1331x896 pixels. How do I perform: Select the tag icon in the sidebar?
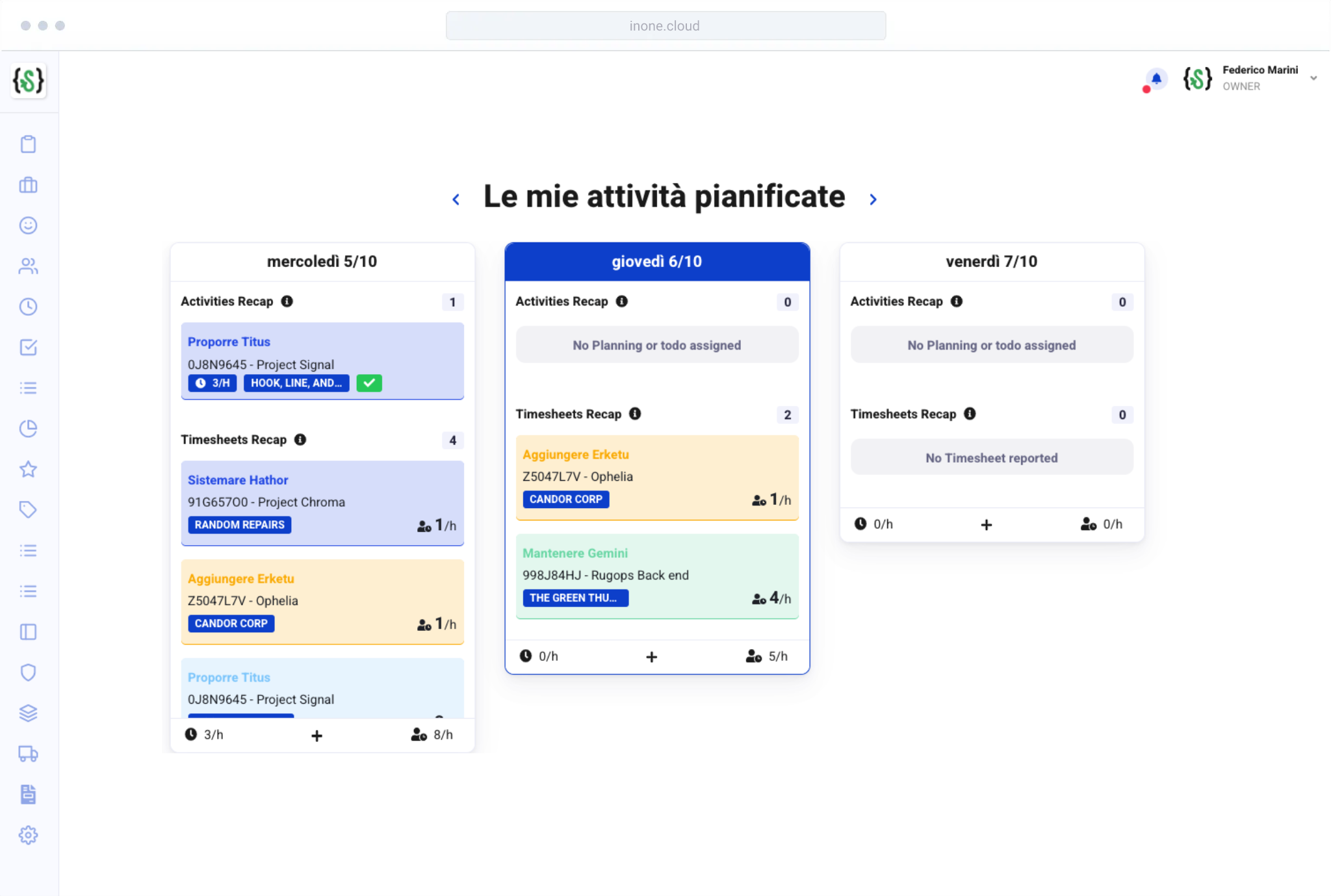pos(28,509)
